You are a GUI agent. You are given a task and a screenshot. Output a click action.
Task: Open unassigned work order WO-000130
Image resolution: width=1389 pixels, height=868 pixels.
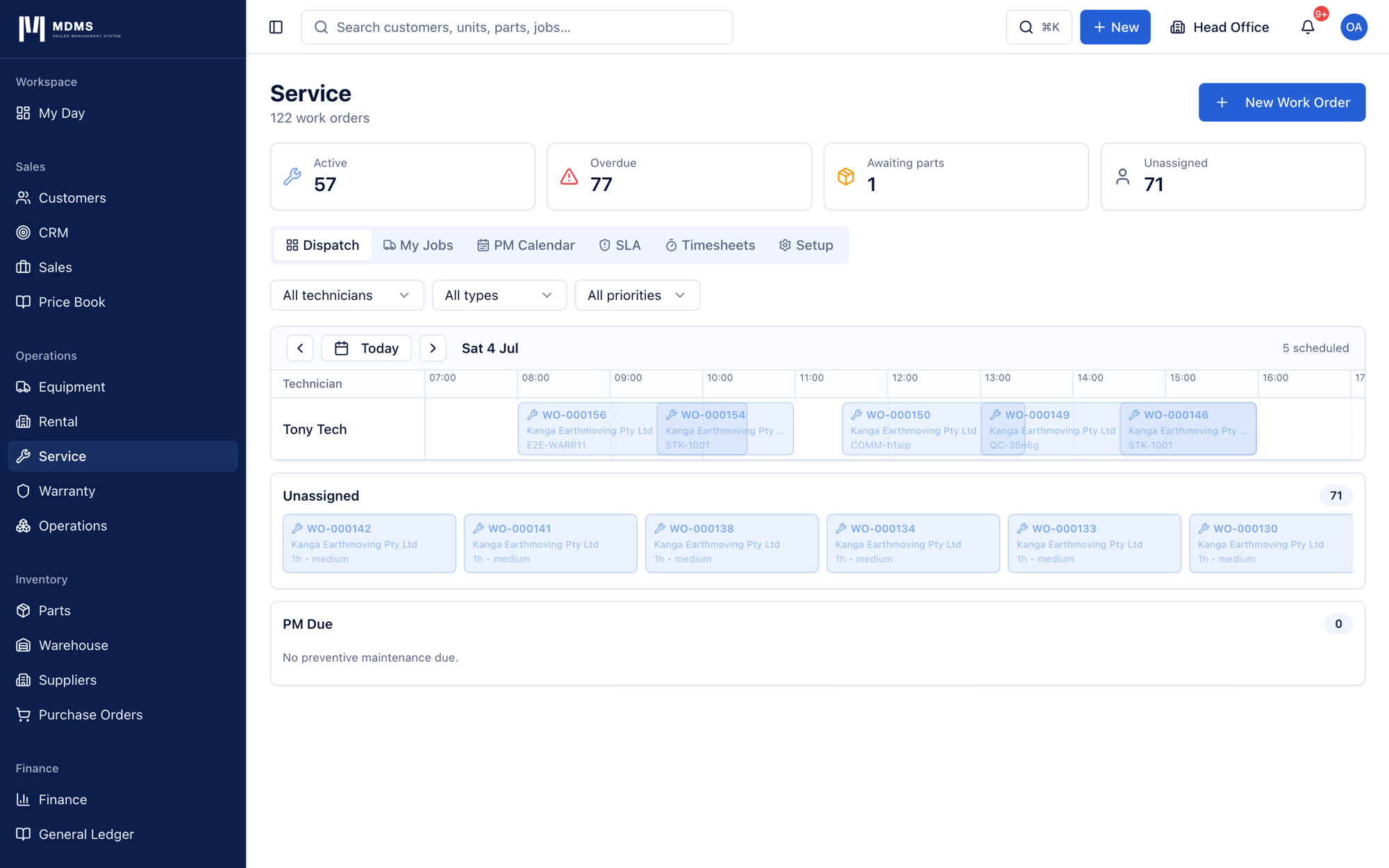point(1271,543)
